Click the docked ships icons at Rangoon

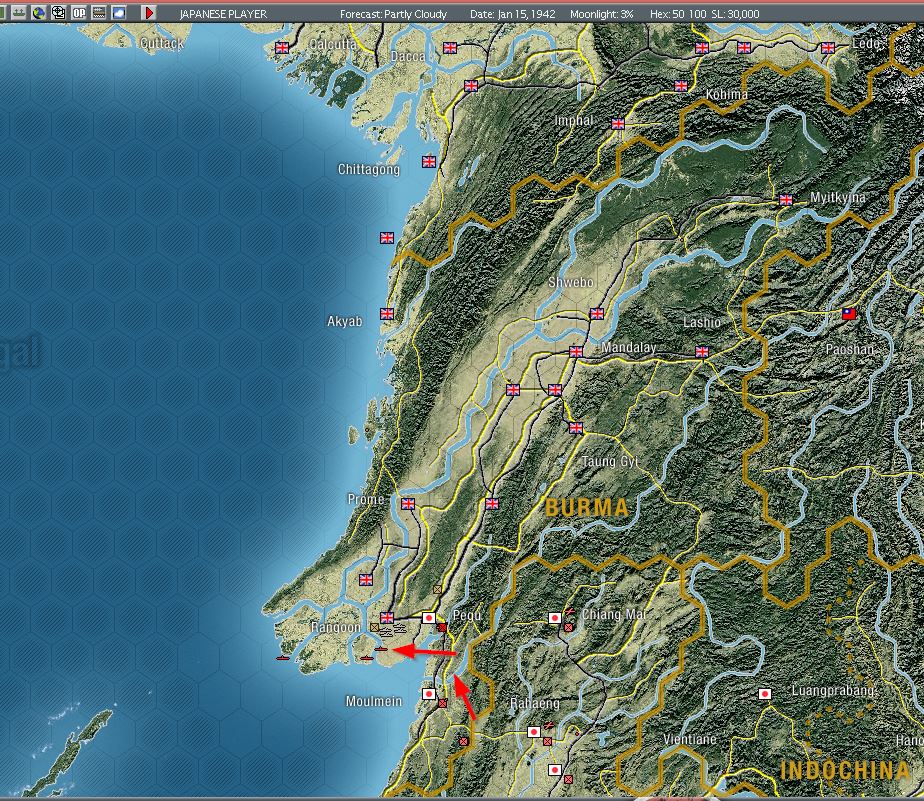point(392,631)
